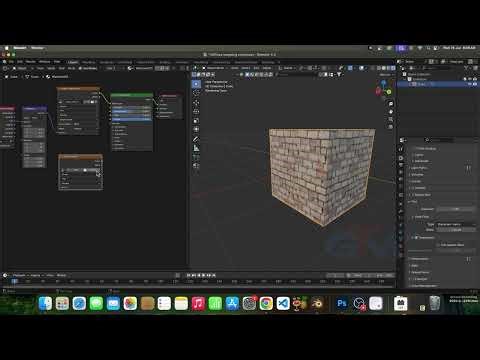Collapse the Film panel
Image resolution: width=480 pixels, height=360 pixels.
point(413,202)
